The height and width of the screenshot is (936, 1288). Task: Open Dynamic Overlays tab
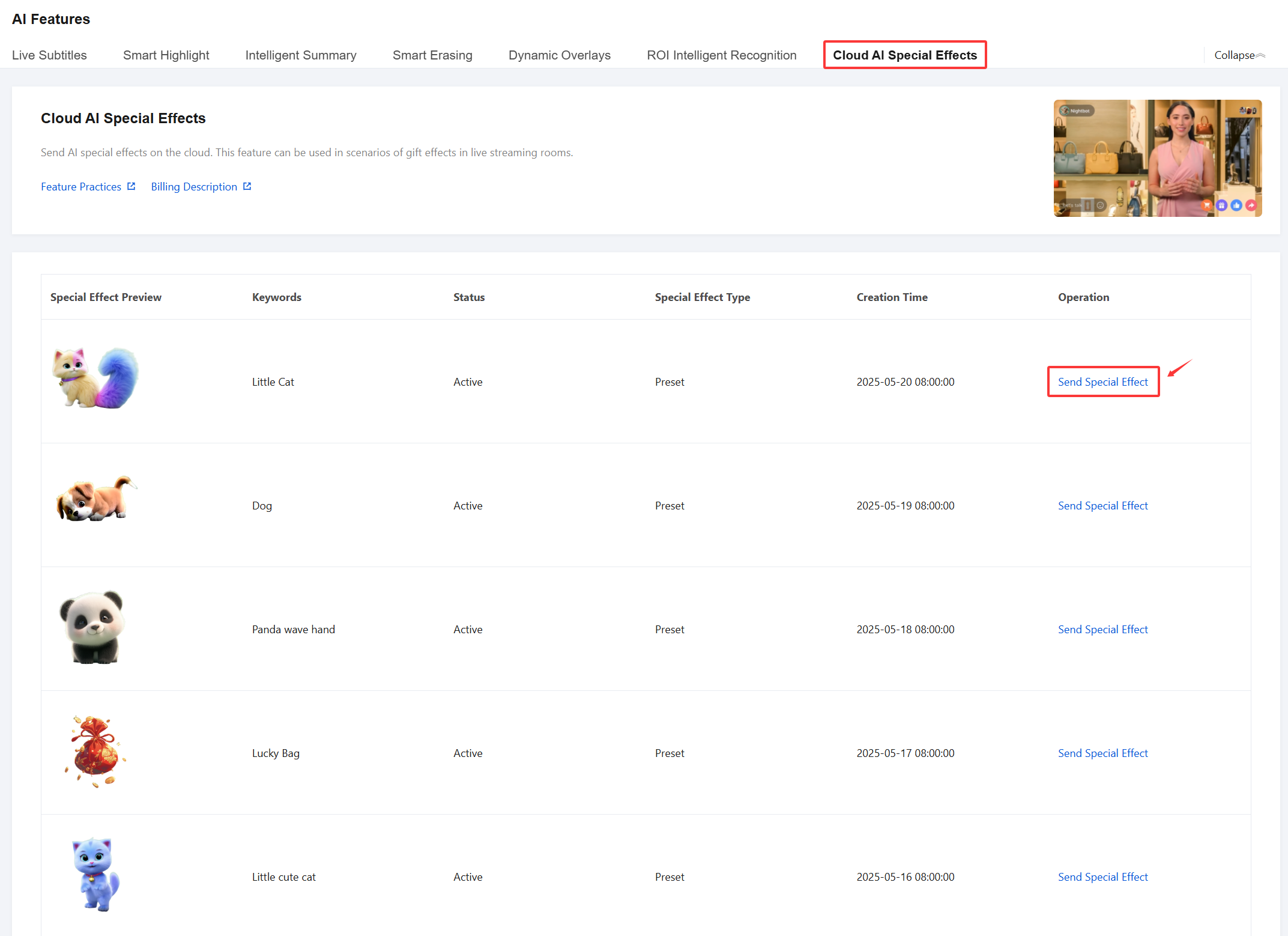(559, 55)
